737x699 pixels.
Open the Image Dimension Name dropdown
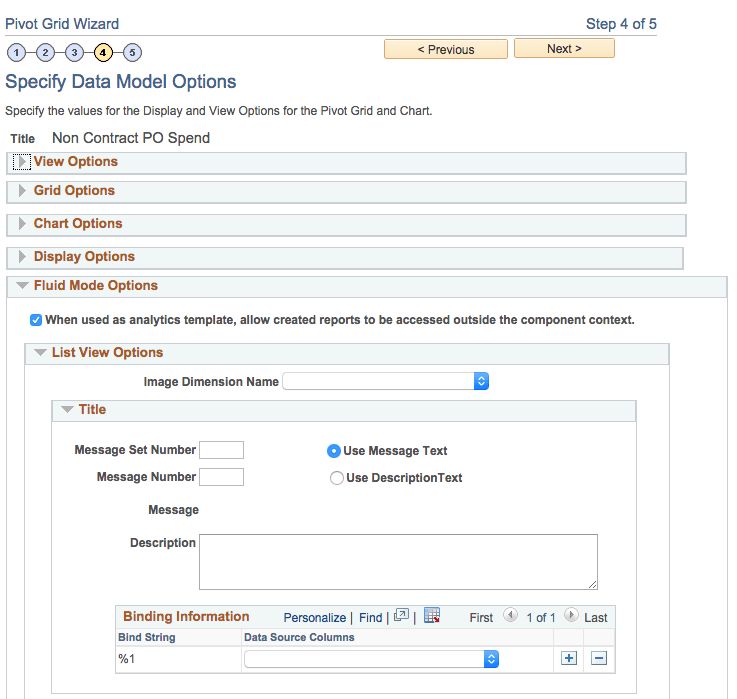(386, 381)
